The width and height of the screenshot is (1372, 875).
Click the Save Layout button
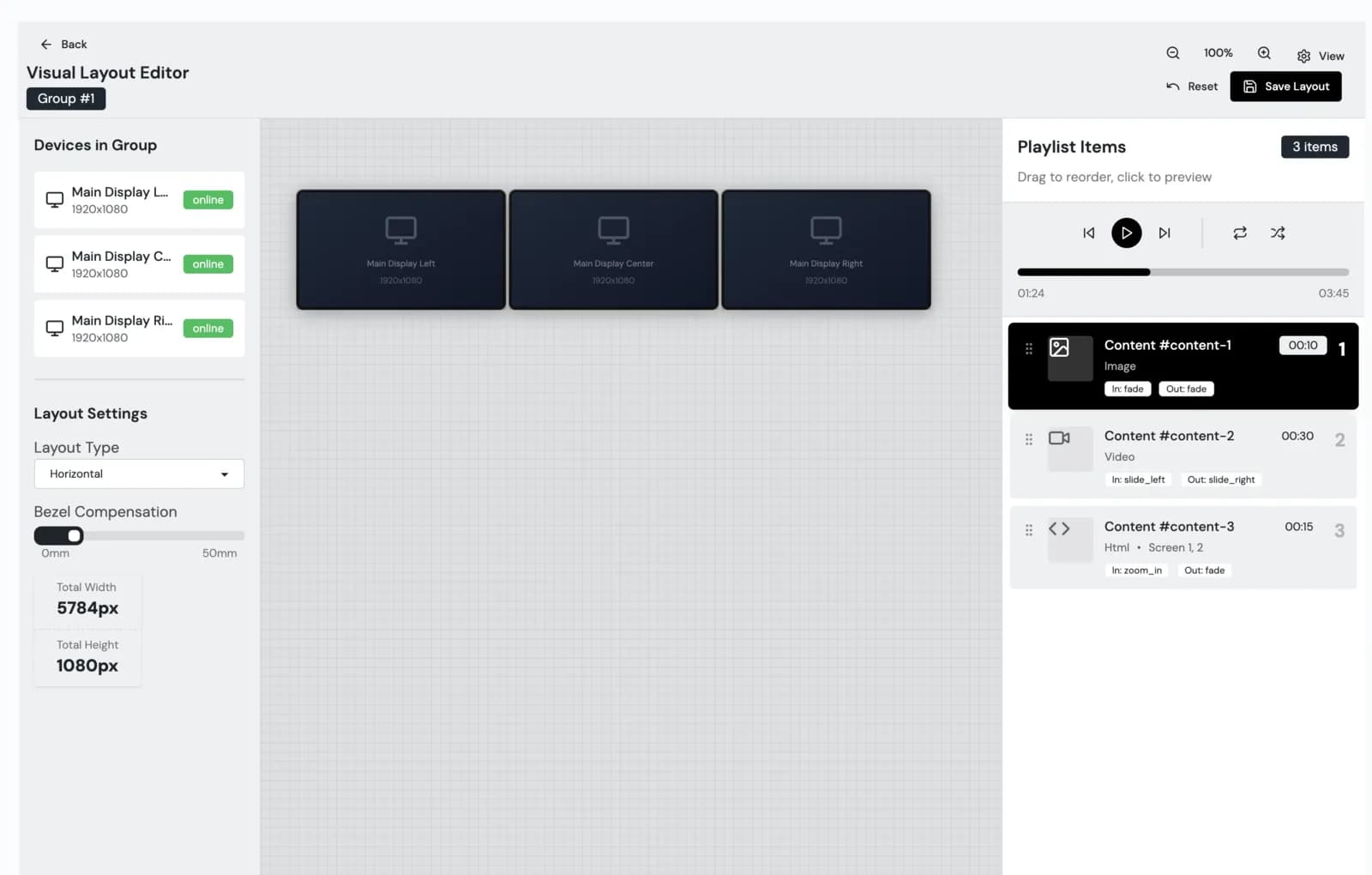pos(1285,87)
